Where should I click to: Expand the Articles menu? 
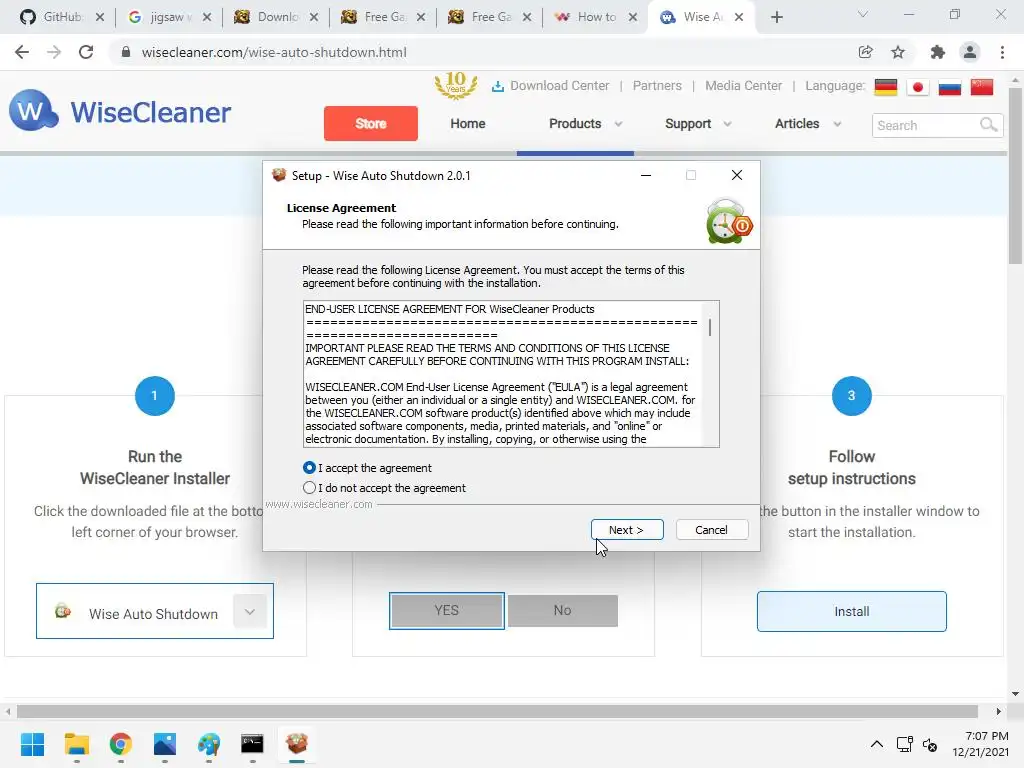[807, 123]
